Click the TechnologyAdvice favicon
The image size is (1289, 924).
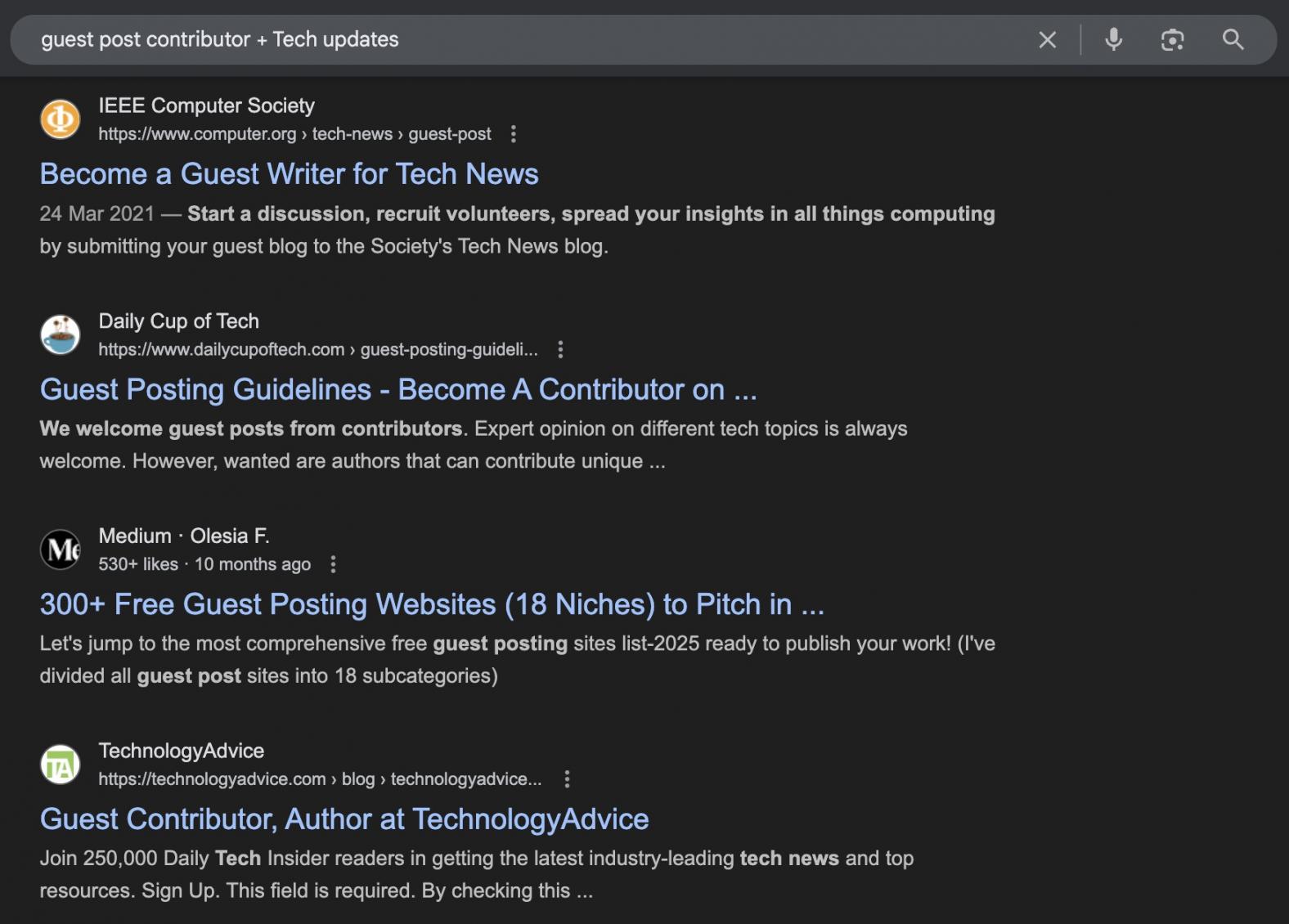coord(61,765)
